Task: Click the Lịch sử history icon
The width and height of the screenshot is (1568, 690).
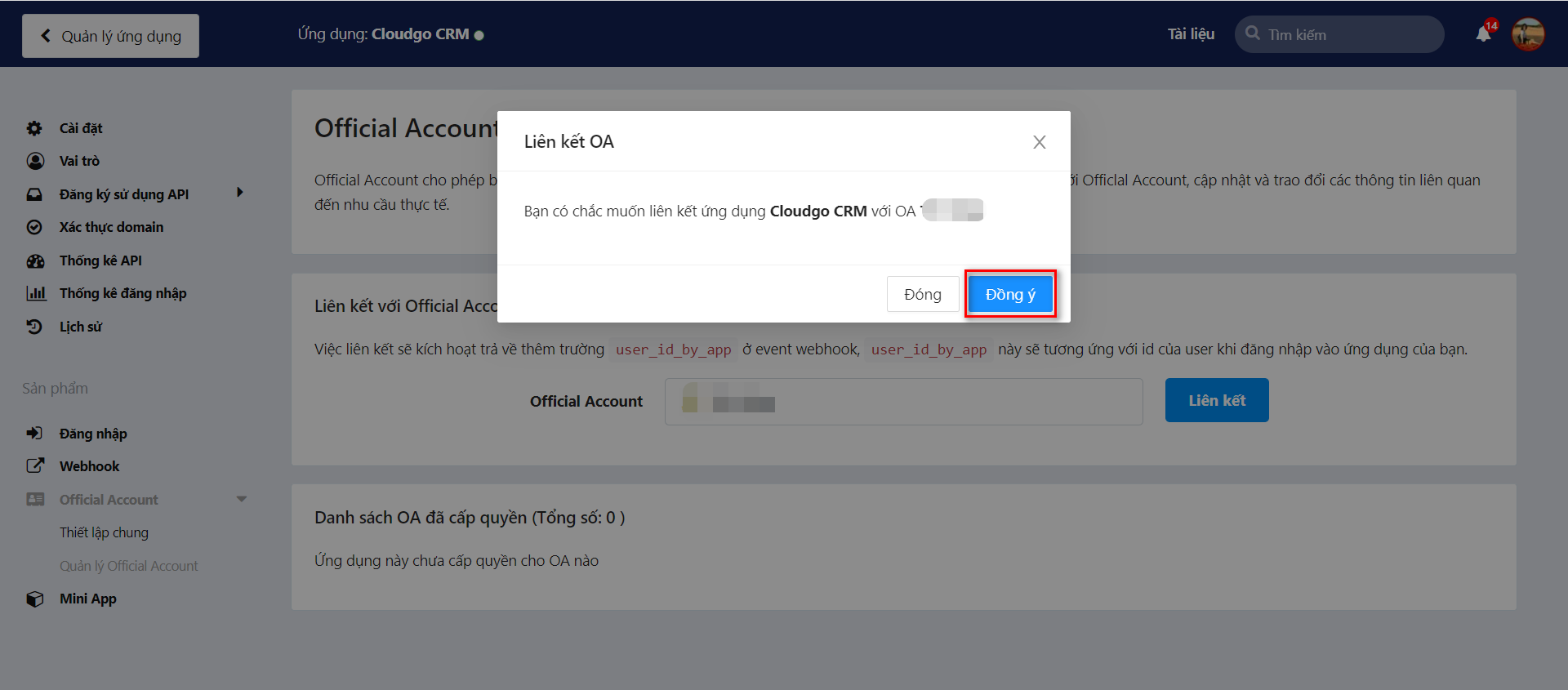Action: [x=33, y=327]
